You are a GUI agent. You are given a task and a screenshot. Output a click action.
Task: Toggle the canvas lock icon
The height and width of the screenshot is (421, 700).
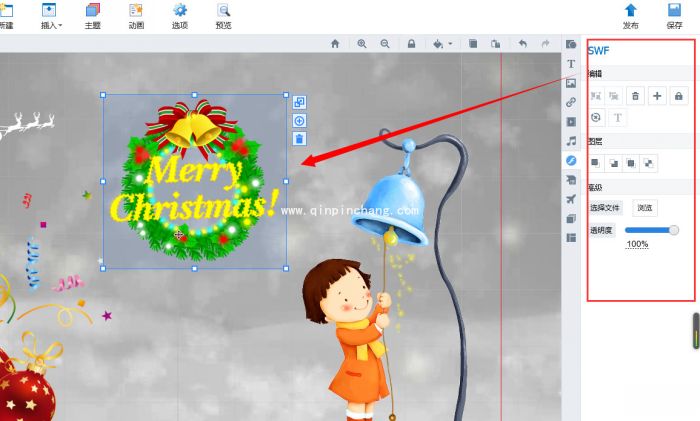pos(411,44)
